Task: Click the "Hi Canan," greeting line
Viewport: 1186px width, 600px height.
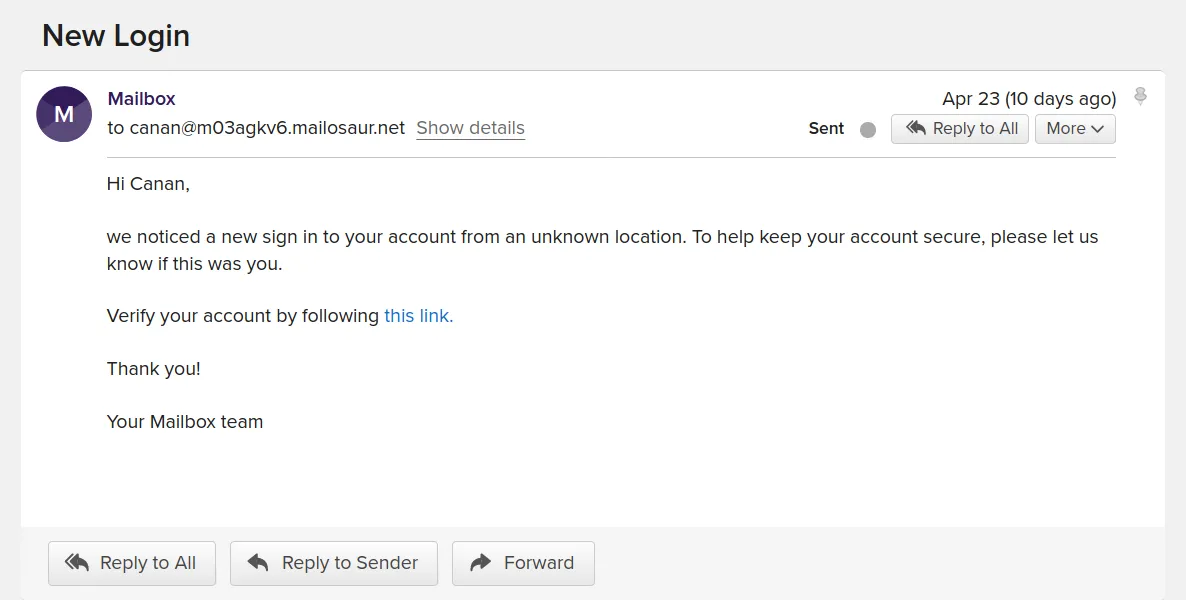Action: pyautogui.click(x=148, y=184)
